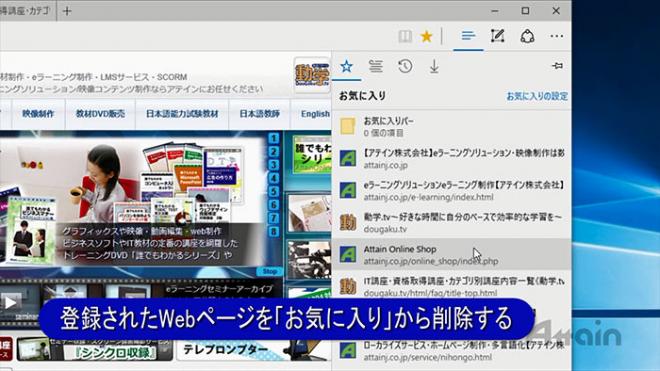Click the main slideshow banner image

134,201
